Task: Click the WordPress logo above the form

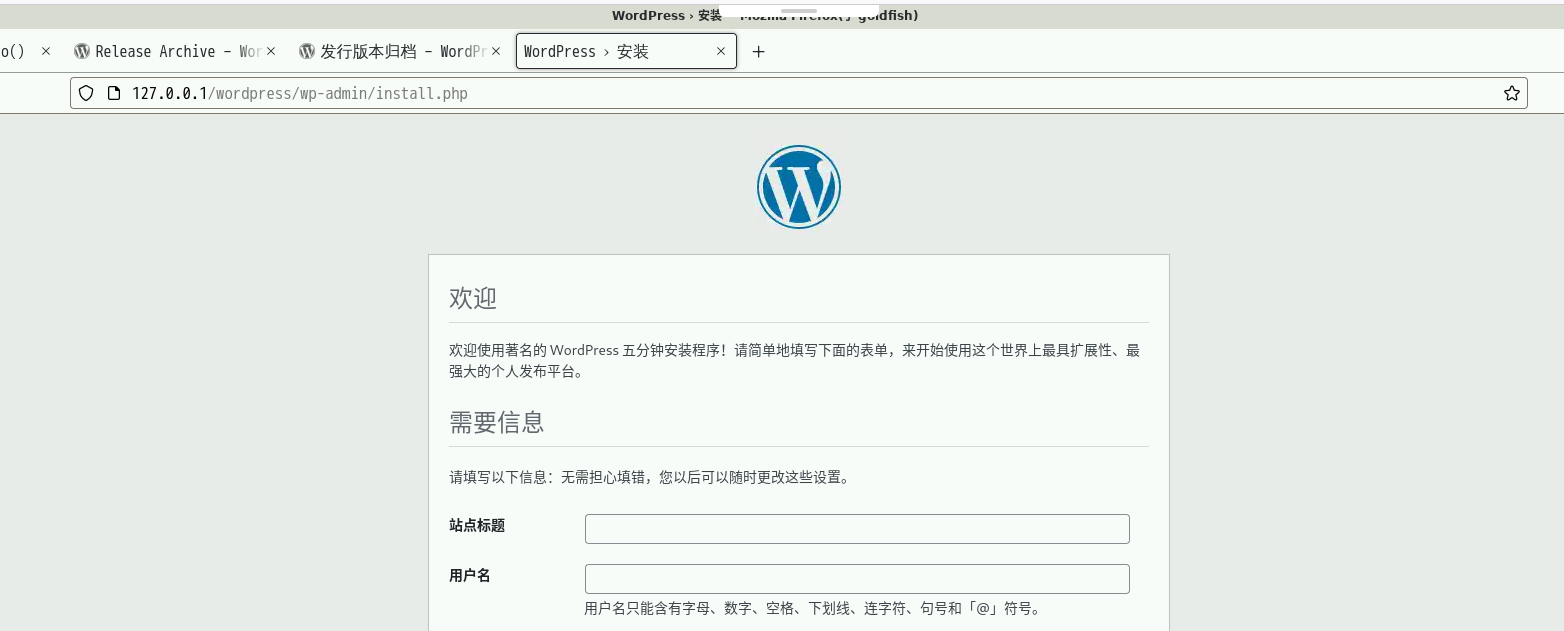Action: [798, 187]
